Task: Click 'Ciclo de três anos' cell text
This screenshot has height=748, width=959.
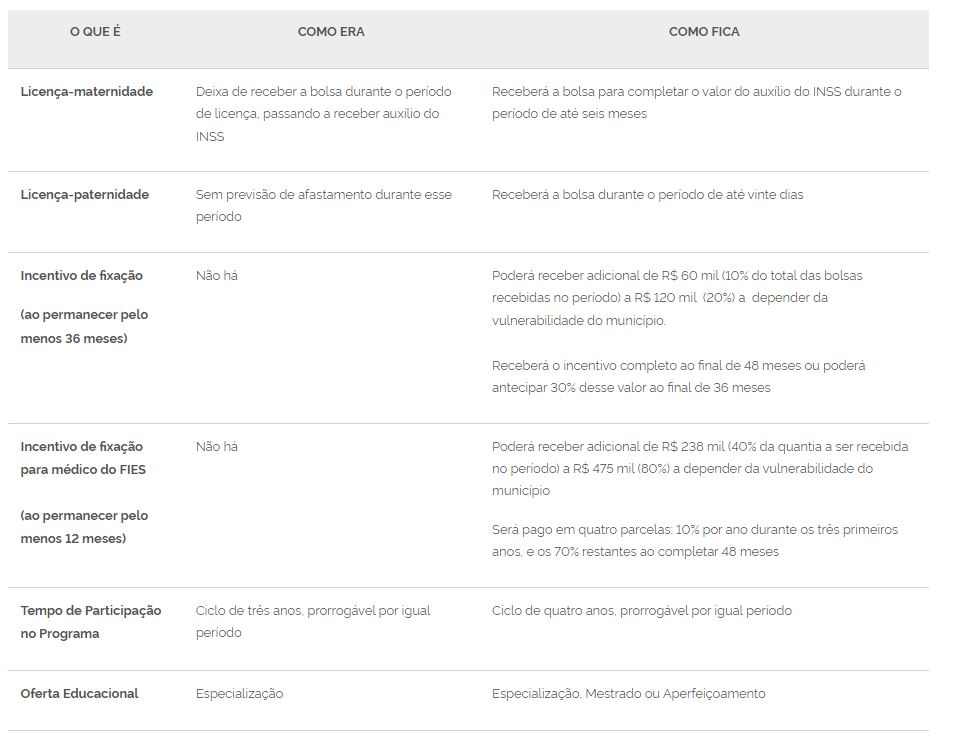Action: tap(313, 621)
